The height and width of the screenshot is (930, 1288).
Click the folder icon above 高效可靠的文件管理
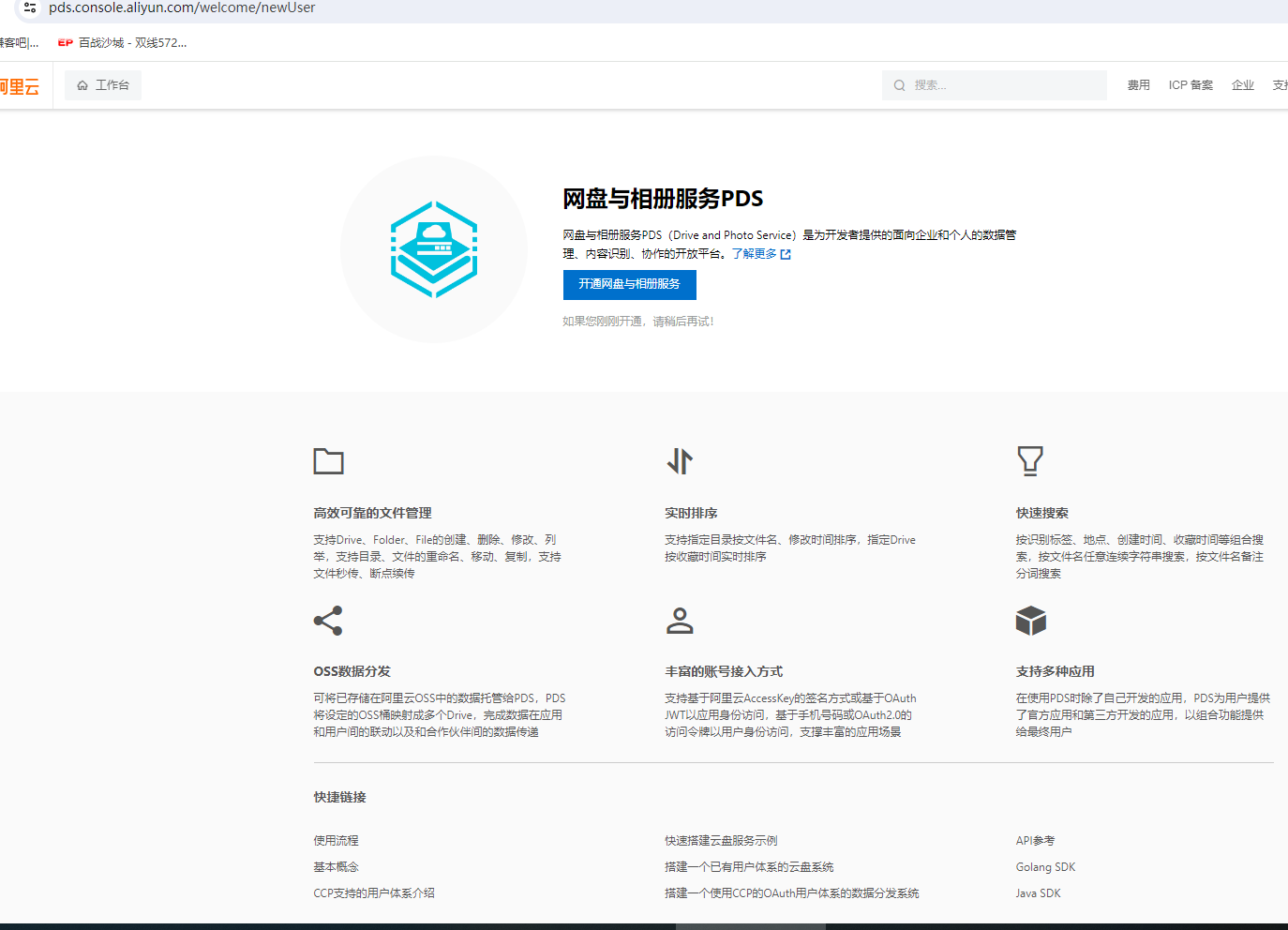[328, 461]
